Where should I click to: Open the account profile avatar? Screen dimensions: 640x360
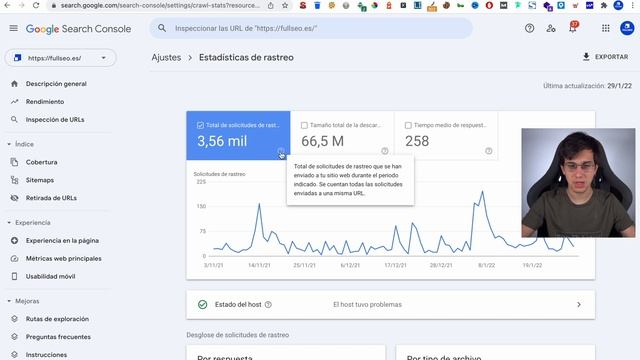[627, 28]
